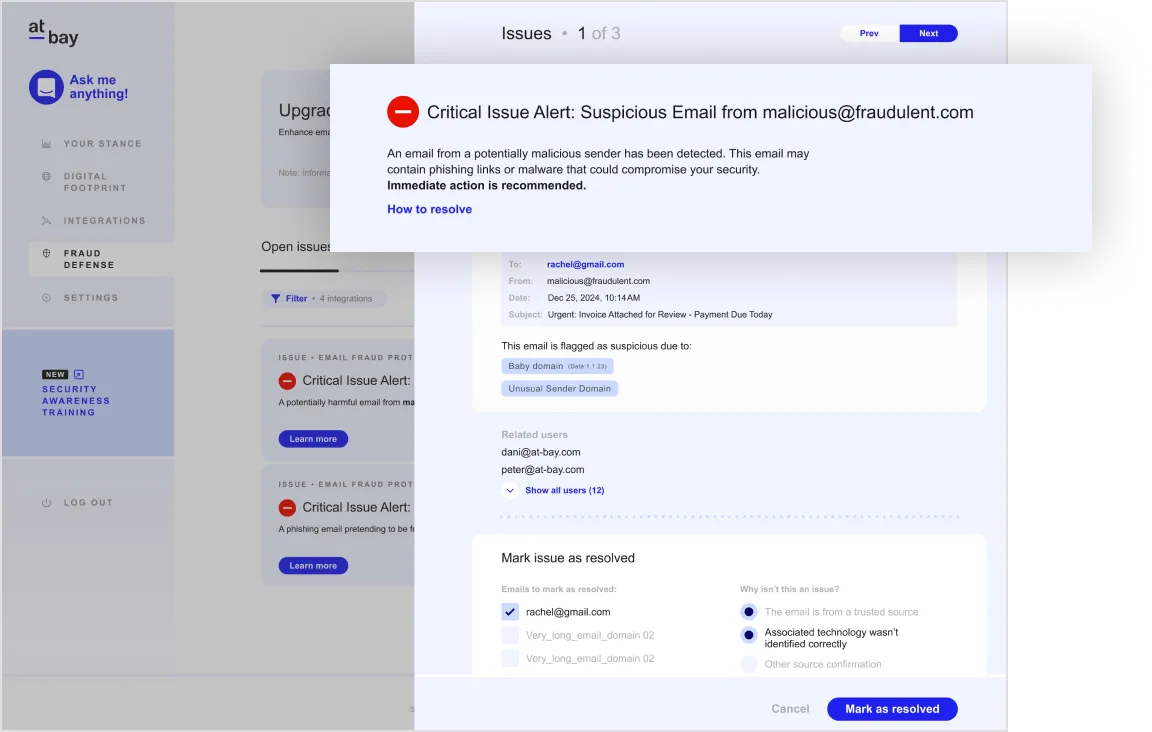The image size is (1152, 732).
Task: Select 'Other source confirmation' radio
Action: click(749, 664)
